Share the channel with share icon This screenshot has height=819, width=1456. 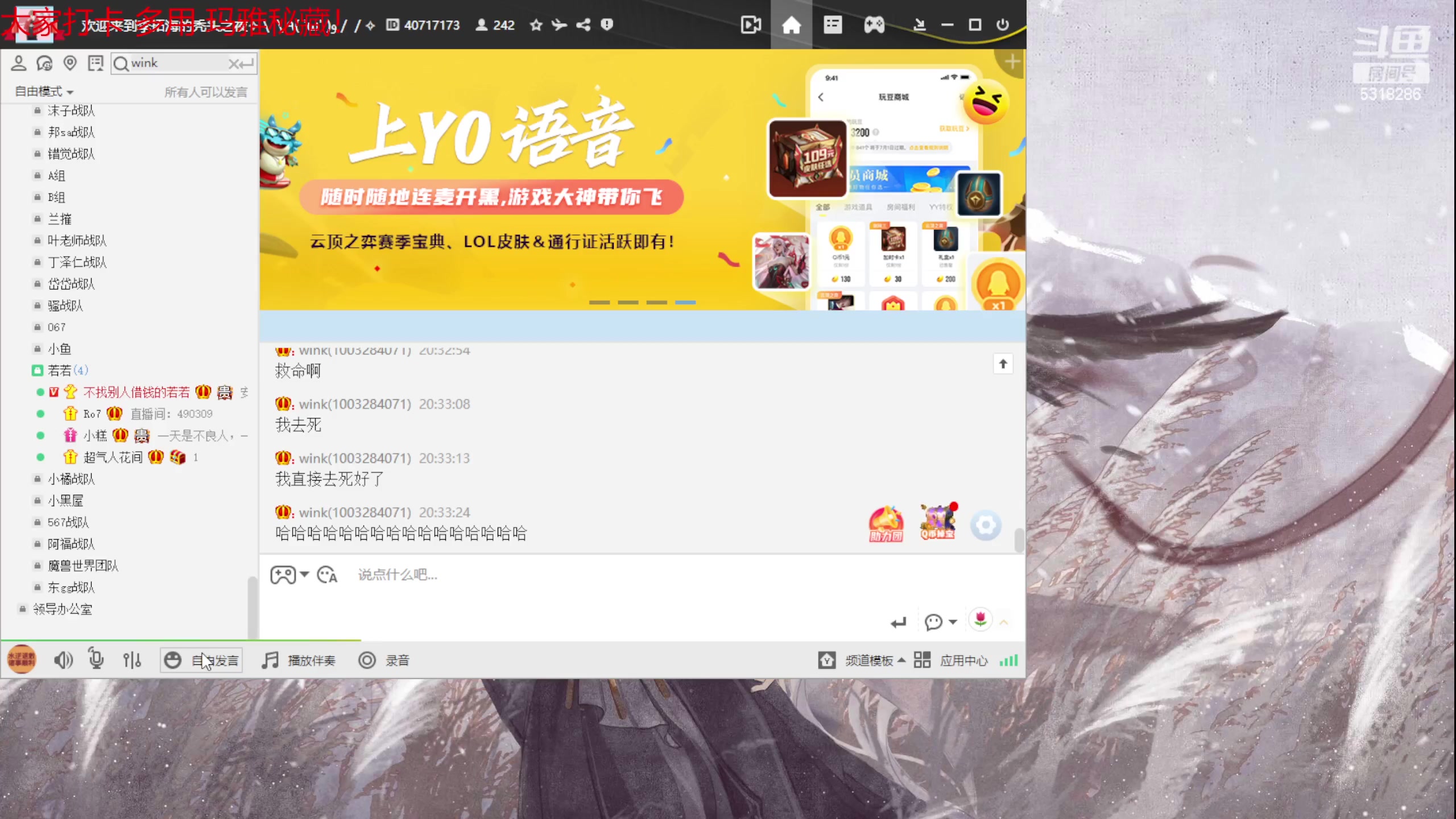(584, 25)
